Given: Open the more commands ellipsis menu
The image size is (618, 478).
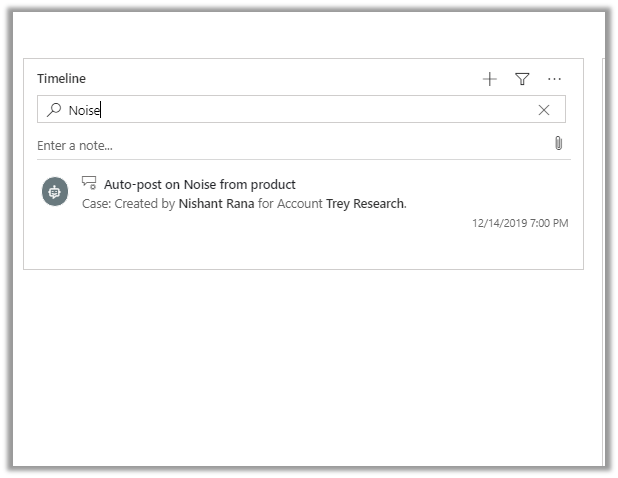Looking at the screenshot, I should click(x=555, y=79).
